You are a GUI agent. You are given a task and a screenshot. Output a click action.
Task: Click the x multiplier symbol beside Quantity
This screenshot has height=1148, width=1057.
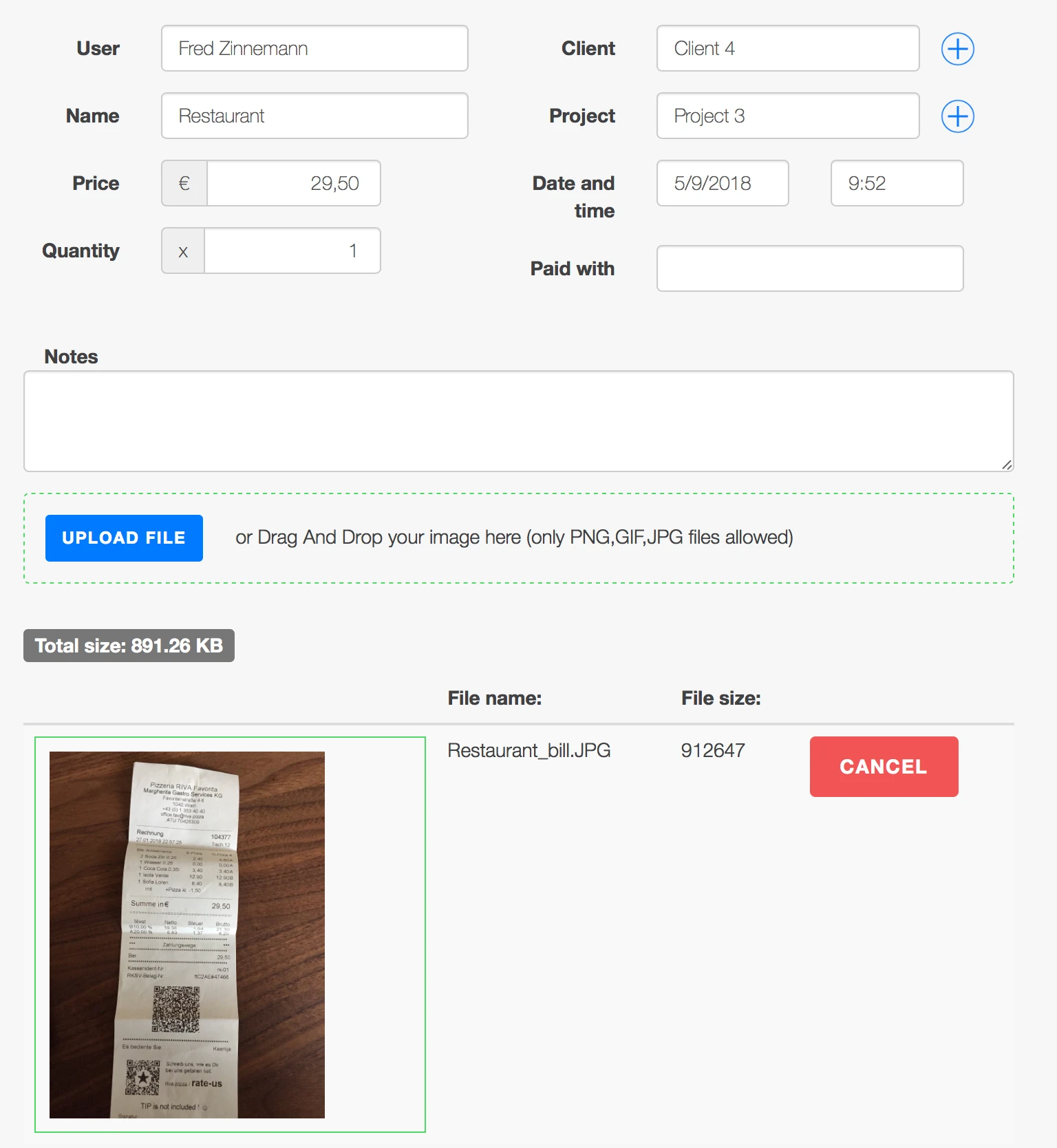click(182, 251)
